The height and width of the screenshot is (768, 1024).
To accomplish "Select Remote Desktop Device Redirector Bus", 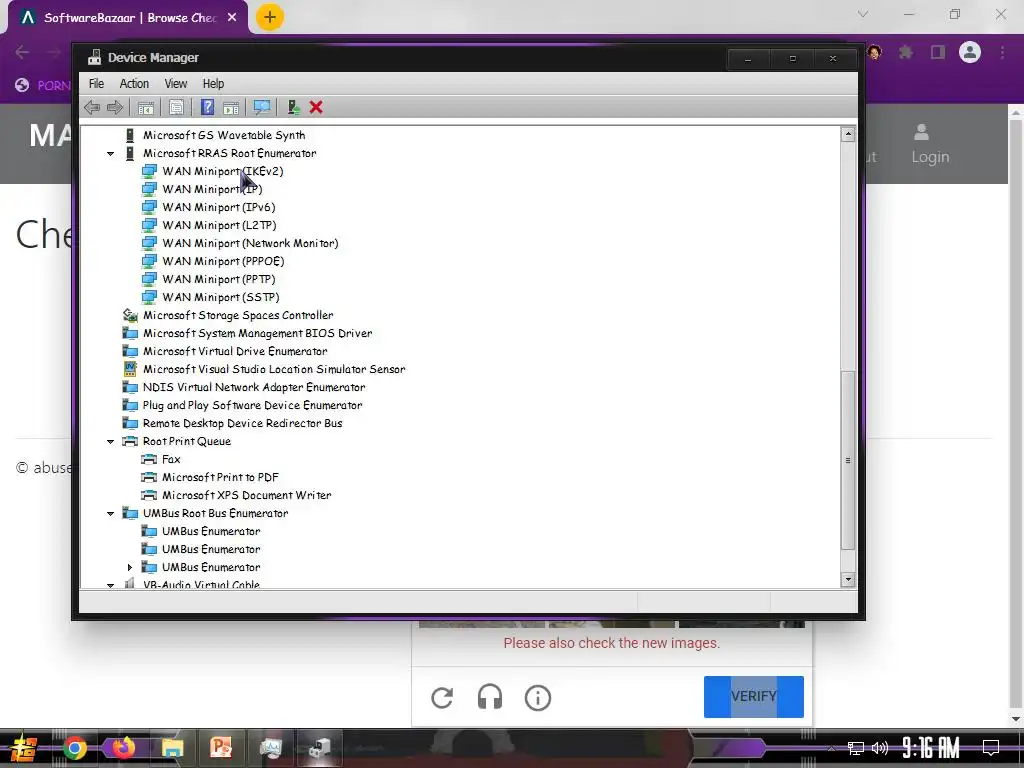I will point(242,423).
